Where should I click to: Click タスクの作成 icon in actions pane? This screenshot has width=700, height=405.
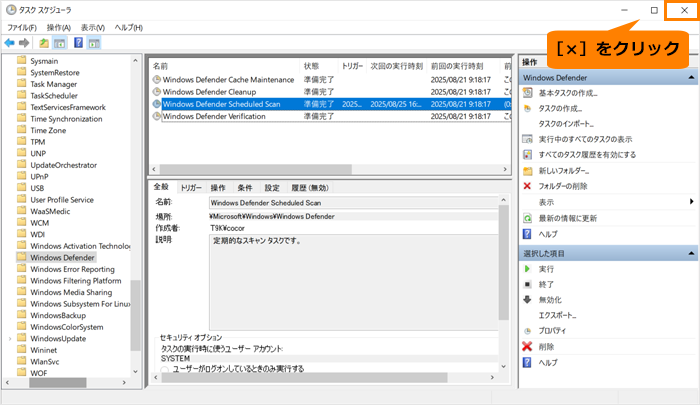[528, 109]
